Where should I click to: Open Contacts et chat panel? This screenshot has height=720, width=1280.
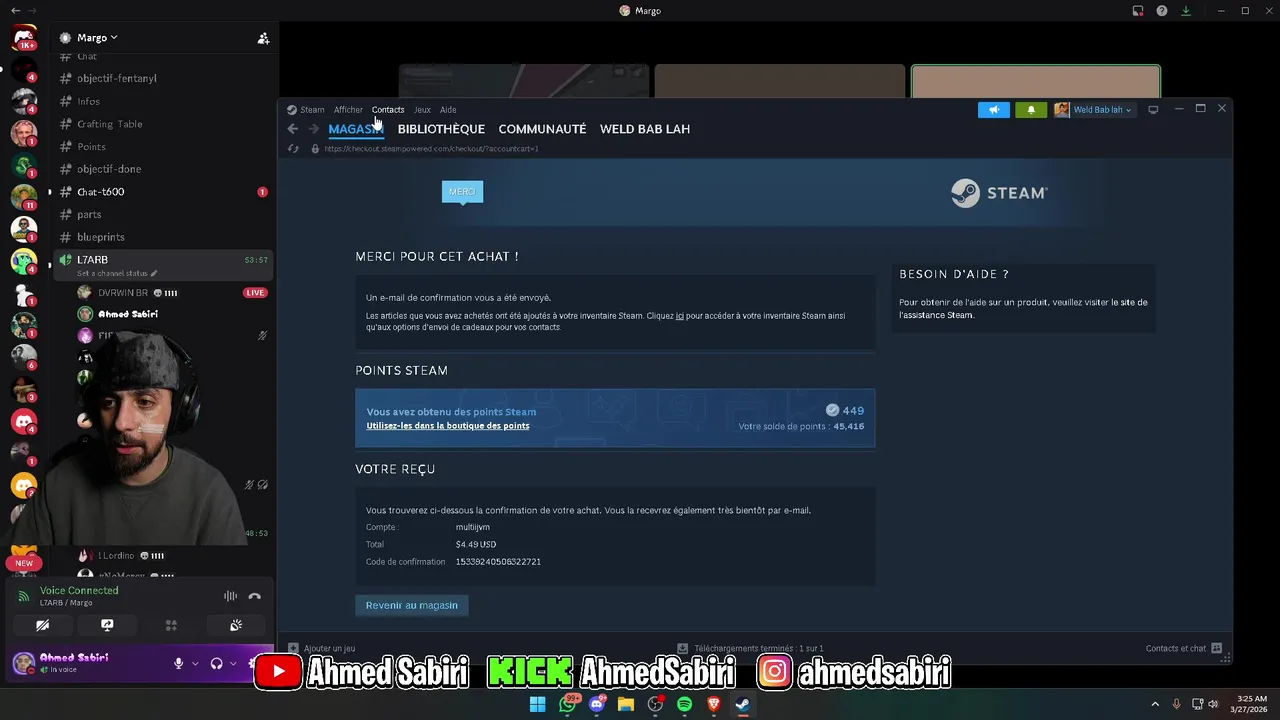[1184, 648]
